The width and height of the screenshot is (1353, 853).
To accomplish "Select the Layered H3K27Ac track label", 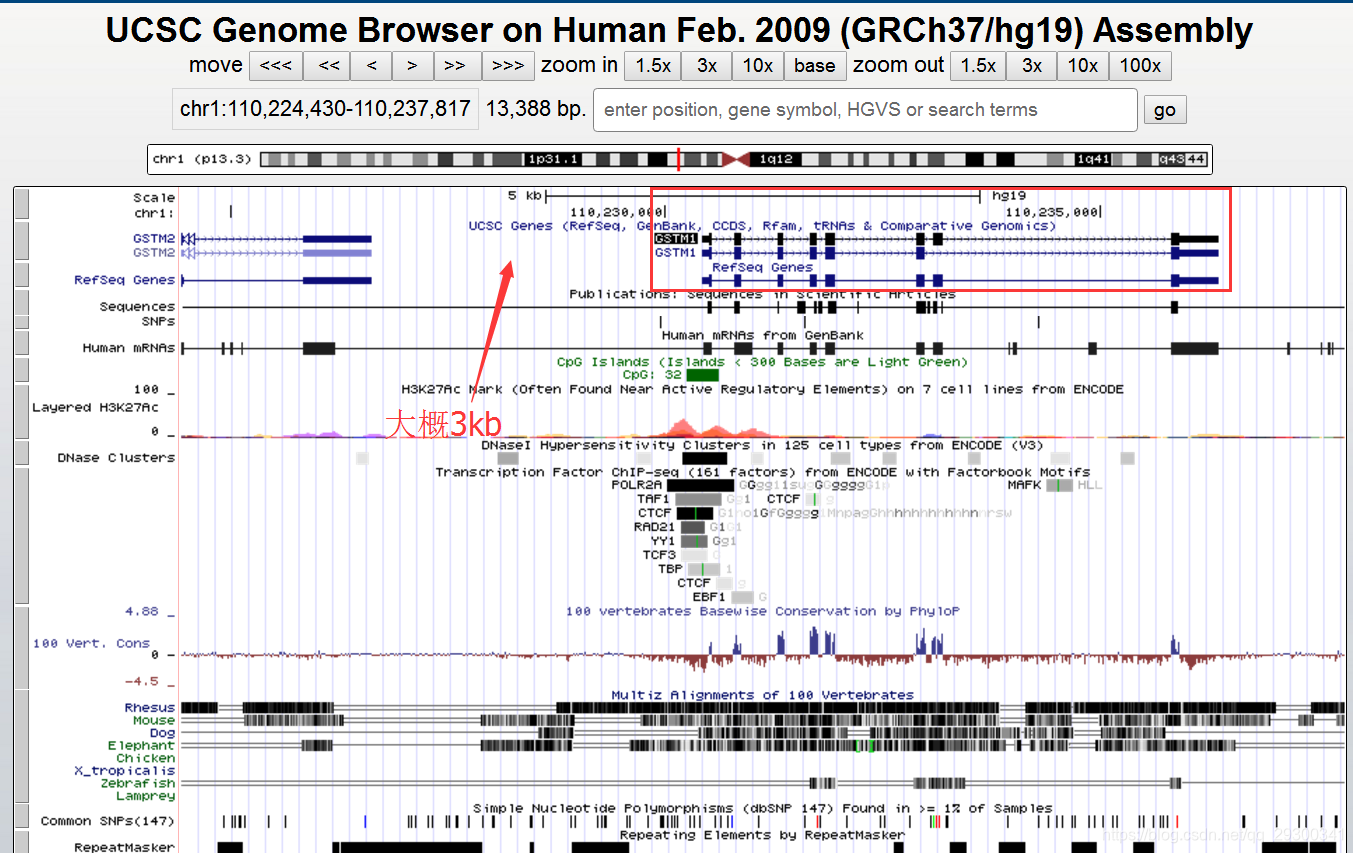I will click(95, 407).
